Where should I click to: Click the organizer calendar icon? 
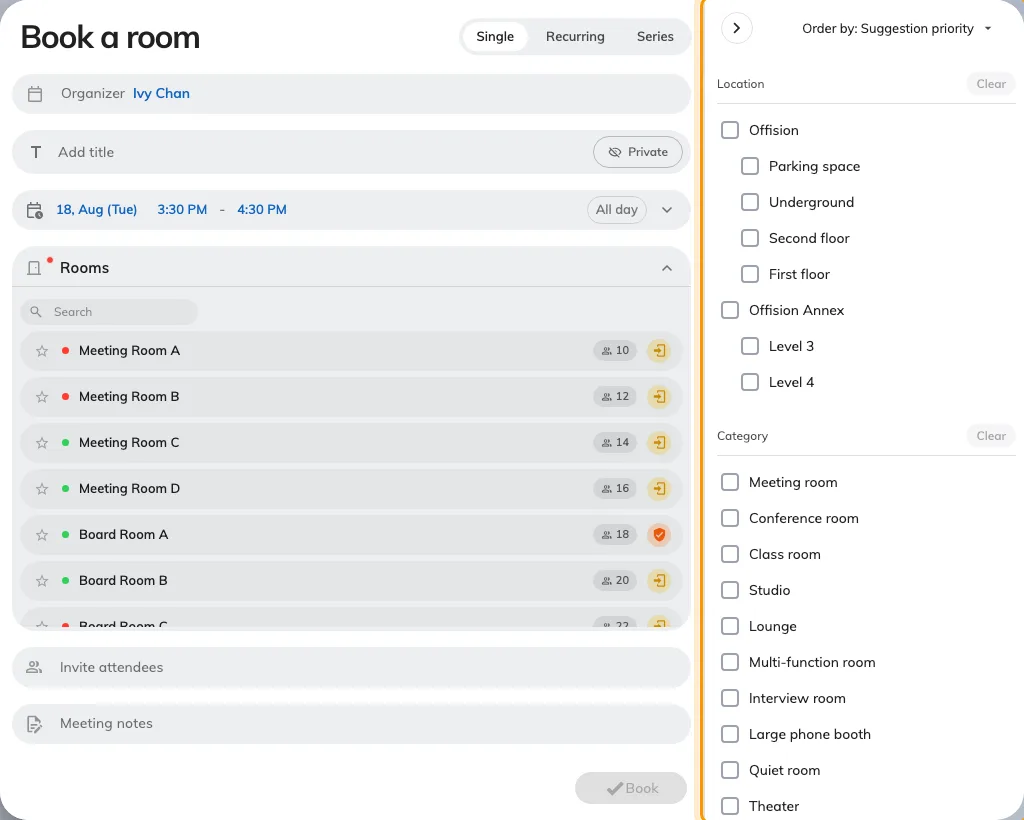(x=35, y=94)
